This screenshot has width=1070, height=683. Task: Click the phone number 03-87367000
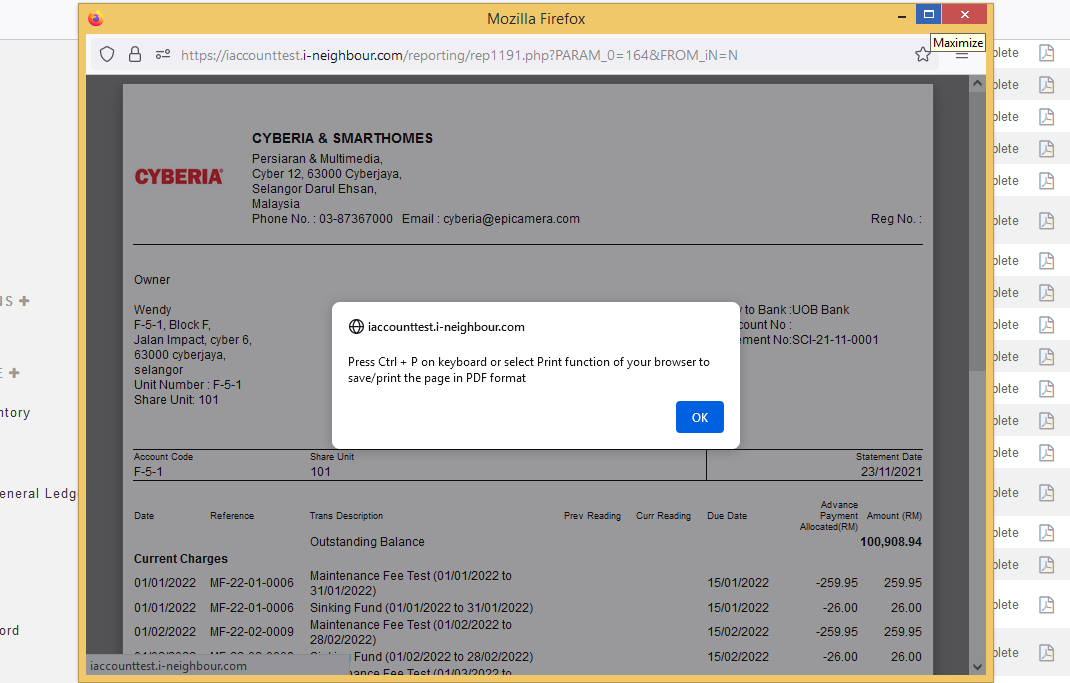(356, 219)
